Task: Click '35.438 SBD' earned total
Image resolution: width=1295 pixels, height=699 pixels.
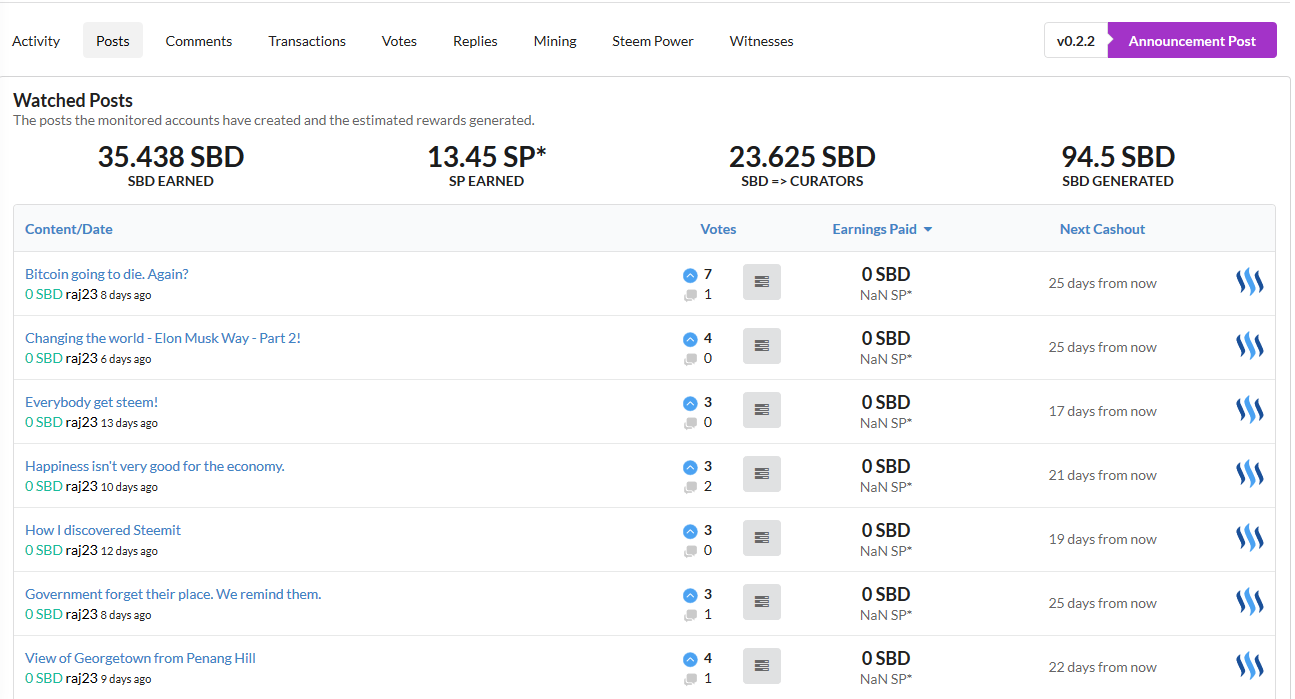Action: pos(171,157)
